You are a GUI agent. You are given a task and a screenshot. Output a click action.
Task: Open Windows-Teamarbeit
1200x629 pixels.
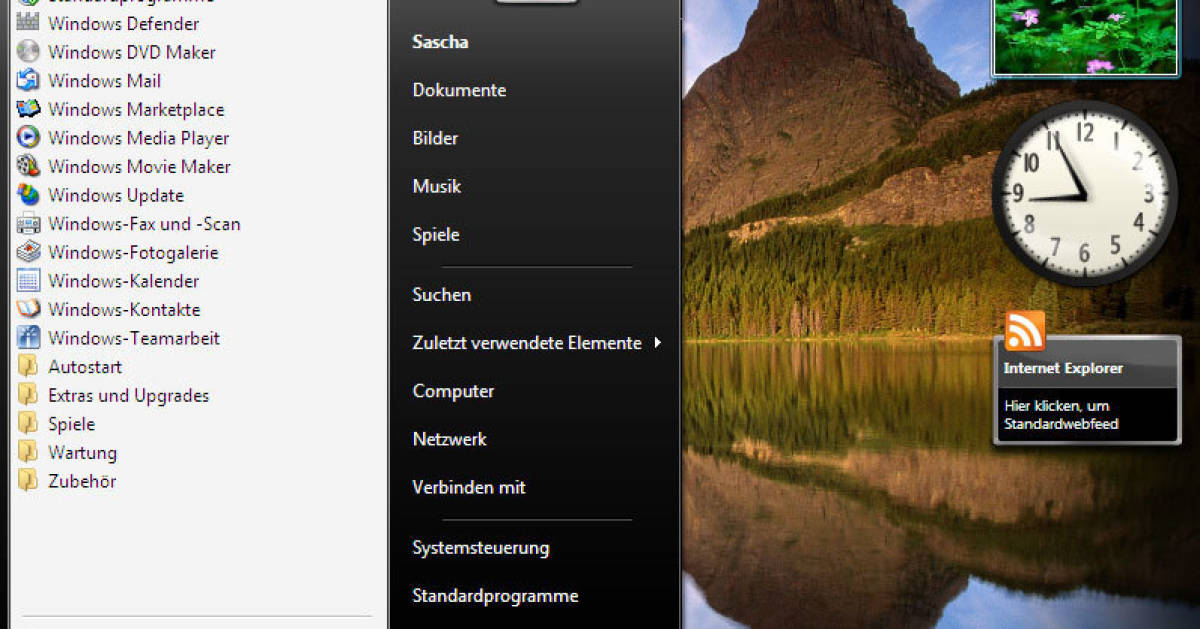click(133, 338)
